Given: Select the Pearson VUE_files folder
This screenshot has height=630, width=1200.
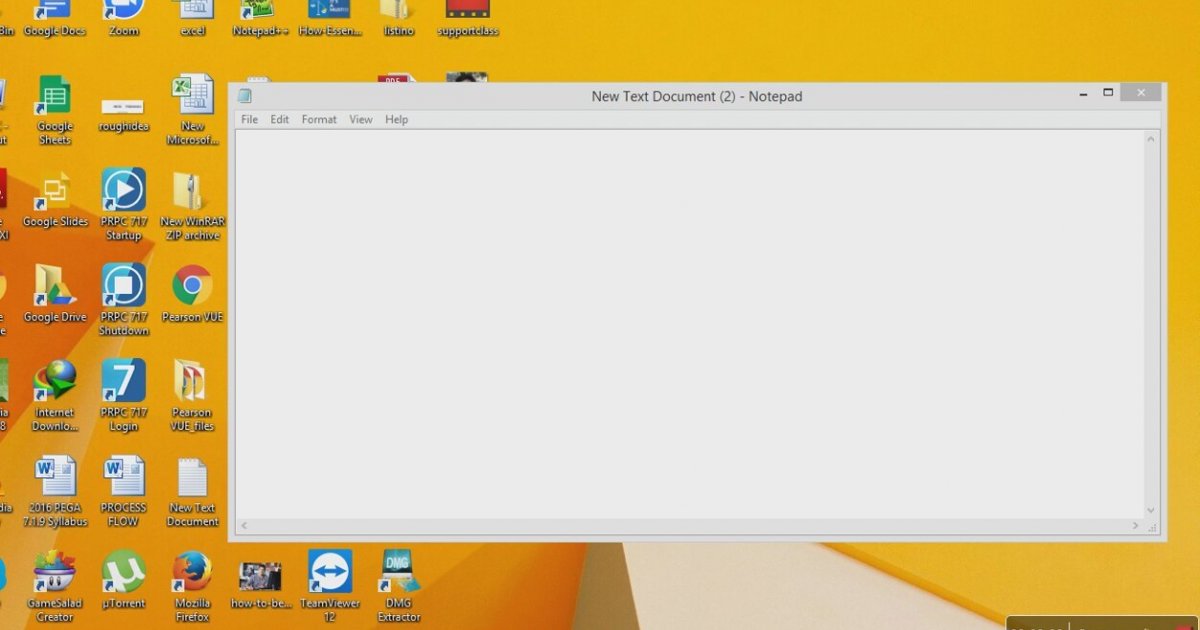Looking at the screenshot, I should 192,395.
